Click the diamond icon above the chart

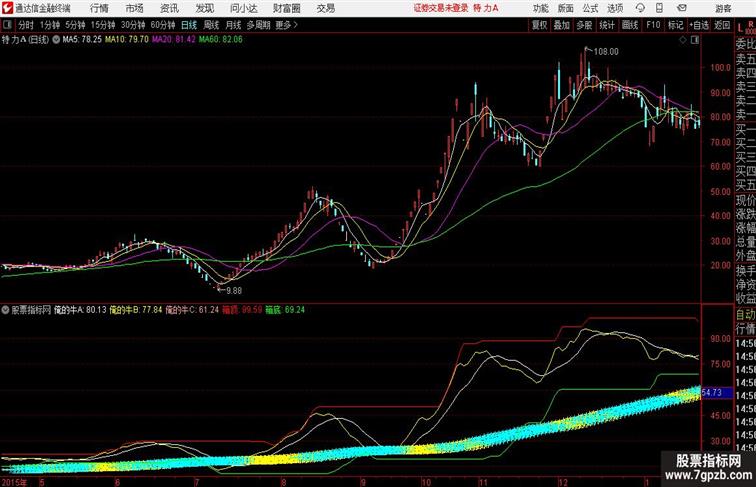pos(683,40)
